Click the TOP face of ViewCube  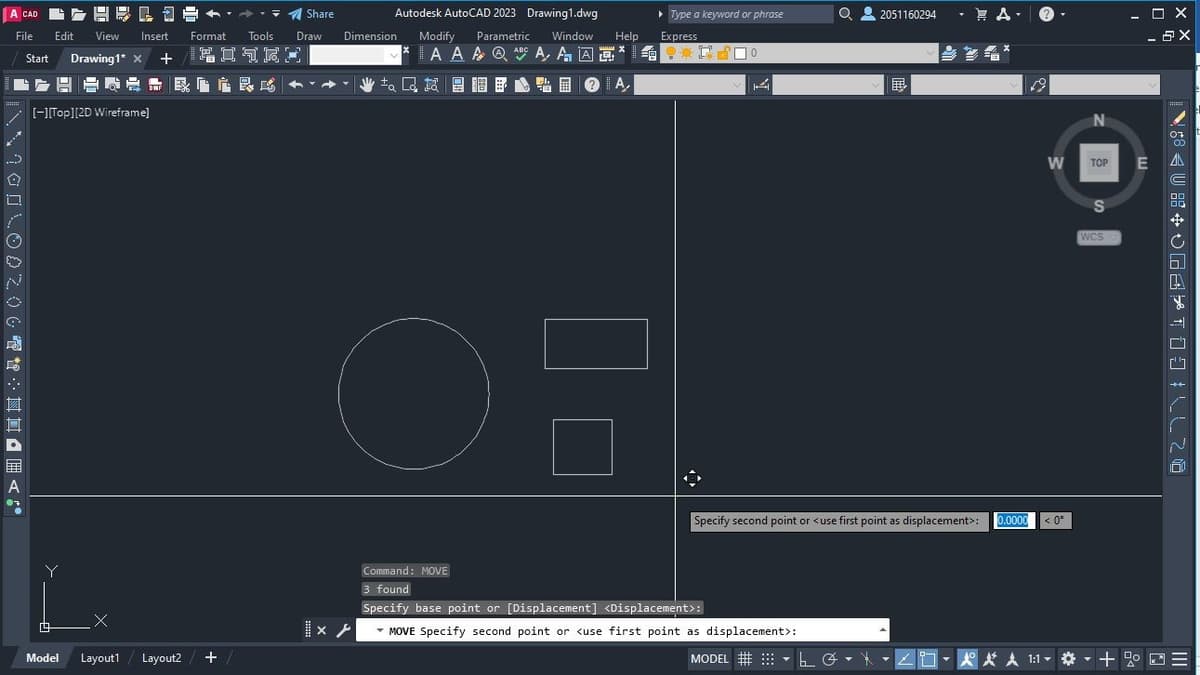[1099, 162]
